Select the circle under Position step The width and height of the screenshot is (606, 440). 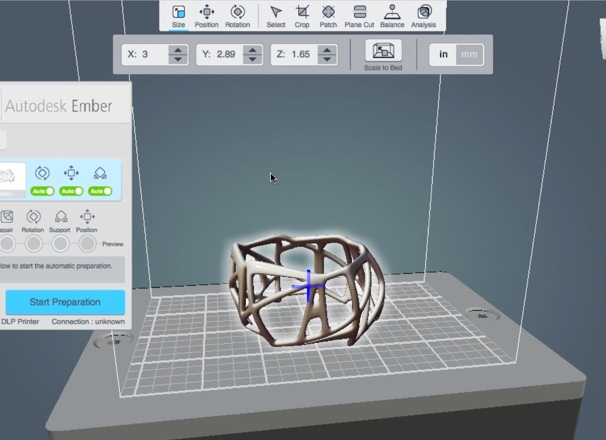click(x=87, y=244)
